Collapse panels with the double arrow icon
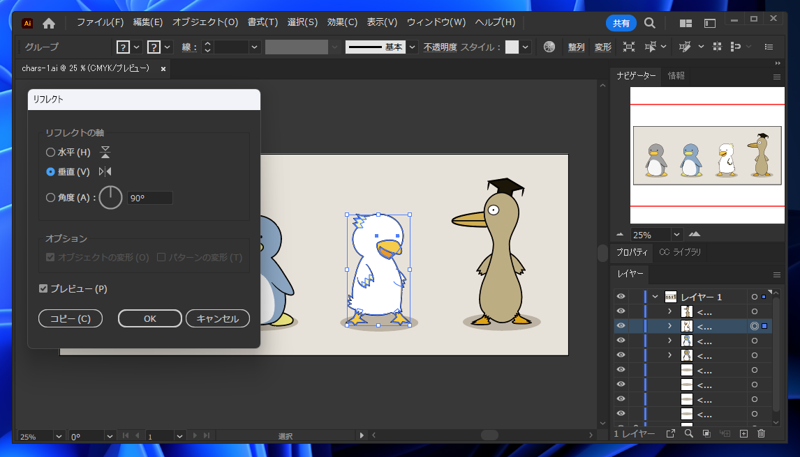 [x=778, y=63]
